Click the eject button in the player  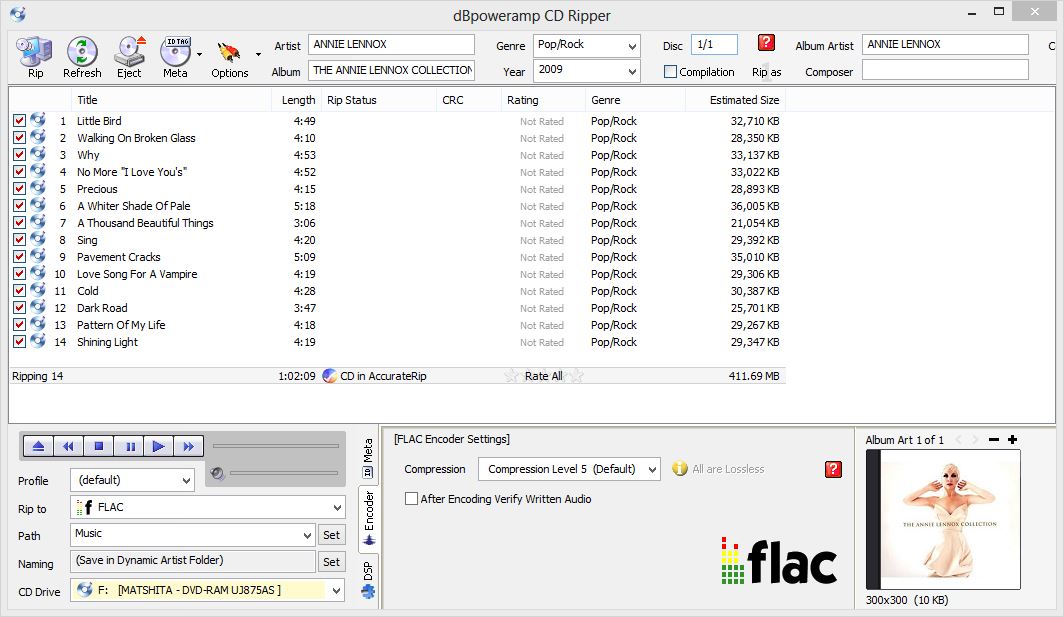click(x=38, y=446)
